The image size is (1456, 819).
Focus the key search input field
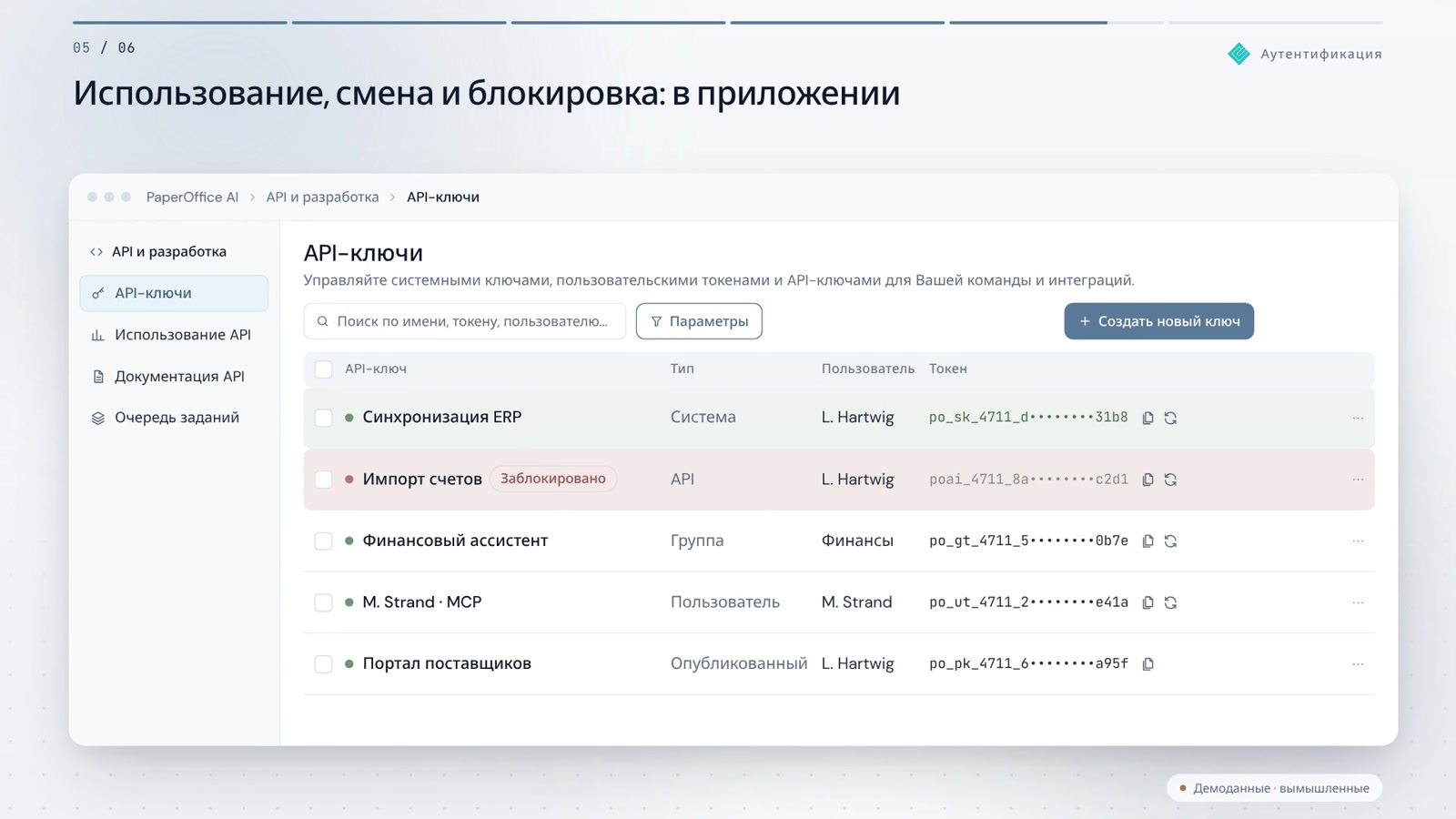coord(465,321)
